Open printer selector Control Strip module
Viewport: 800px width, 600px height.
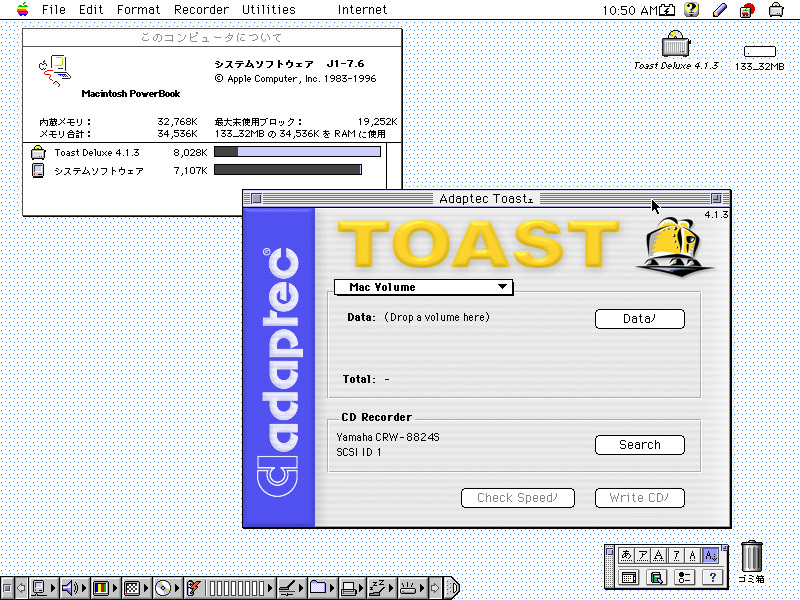point(353,588)
